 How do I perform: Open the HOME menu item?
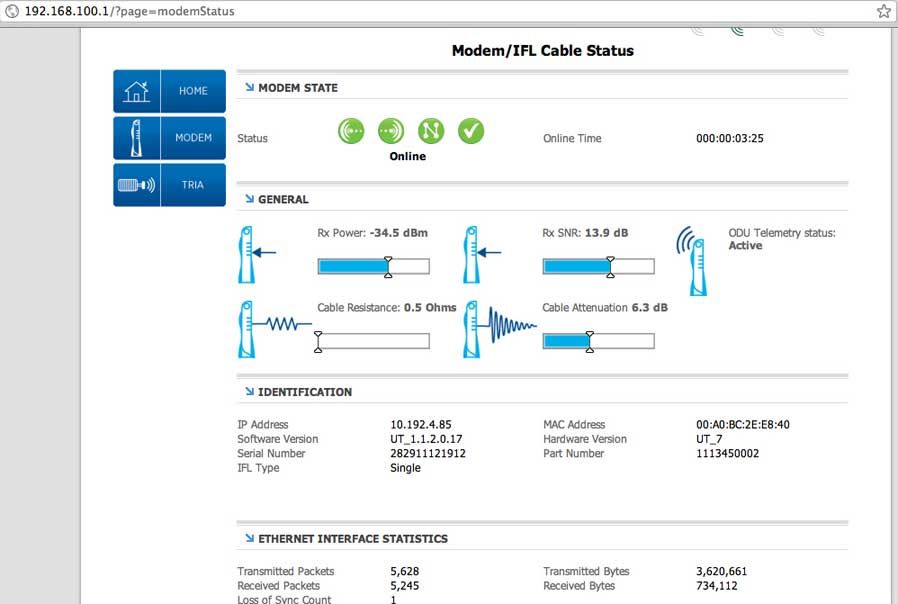pyautogui.click(x=194, y=91)
